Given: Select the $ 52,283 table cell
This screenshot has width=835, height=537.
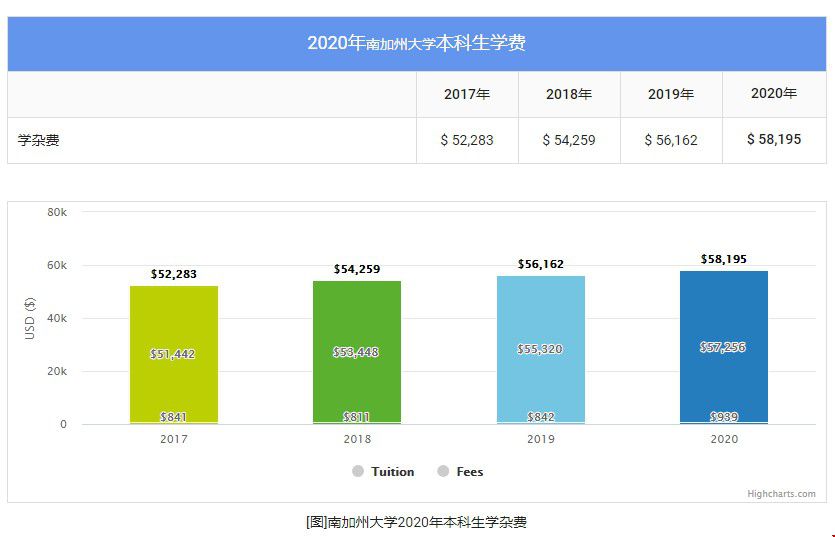Looking at the screenshot, I should [467, 140].
